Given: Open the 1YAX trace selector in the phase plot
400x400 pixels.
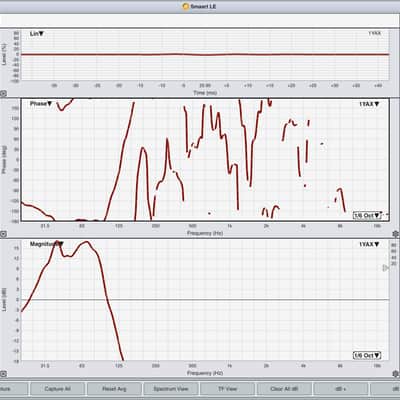Looking at the screenshot, I should (369, 104).
